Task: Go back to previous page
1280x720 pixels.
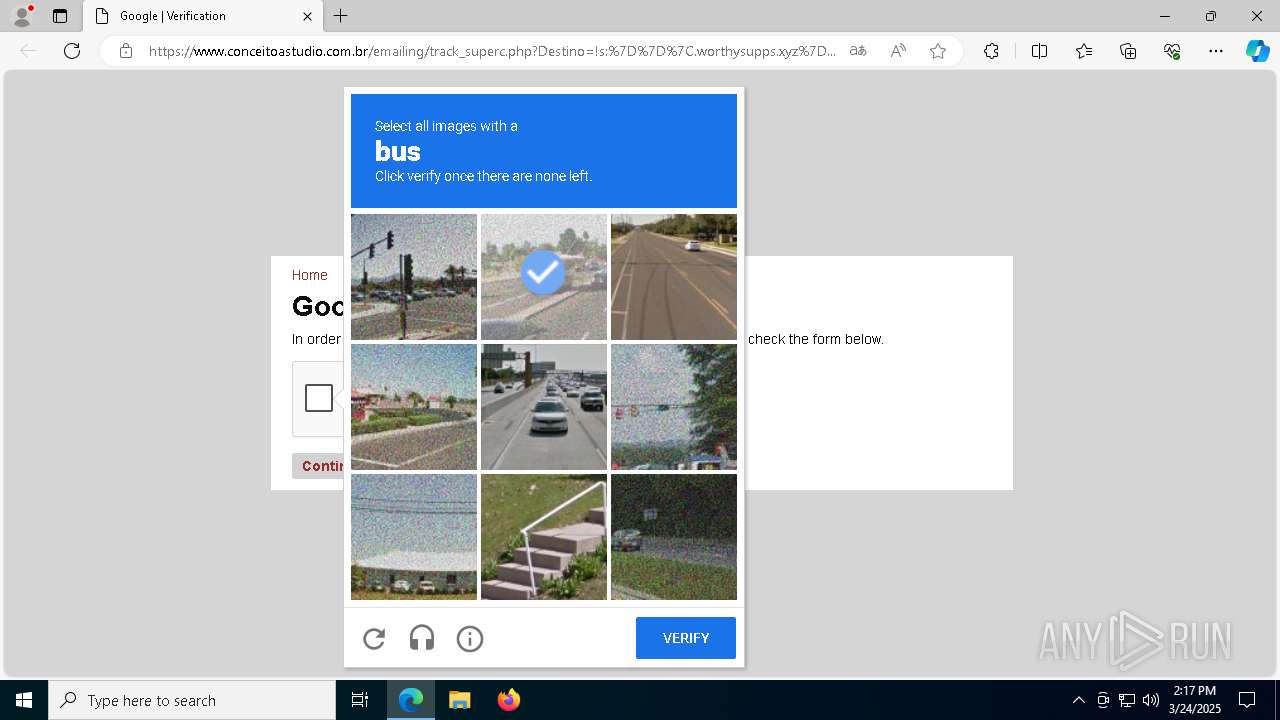Action: pyautogui.click(x=28, y=51)
